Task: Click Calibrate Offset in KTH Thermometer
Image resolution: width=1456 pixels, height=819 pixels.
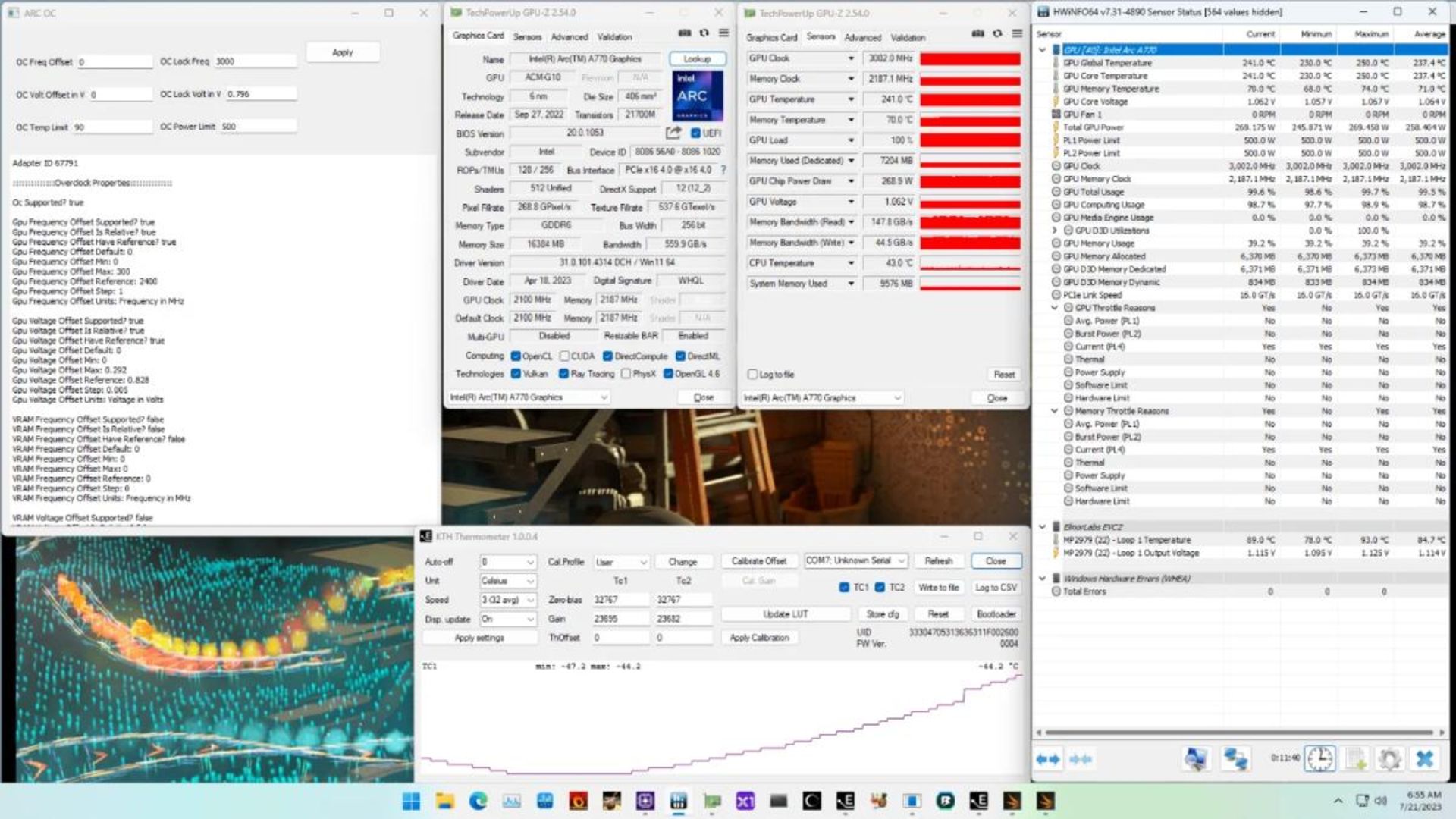Action: pyautogui.click(x=759, y=561)
